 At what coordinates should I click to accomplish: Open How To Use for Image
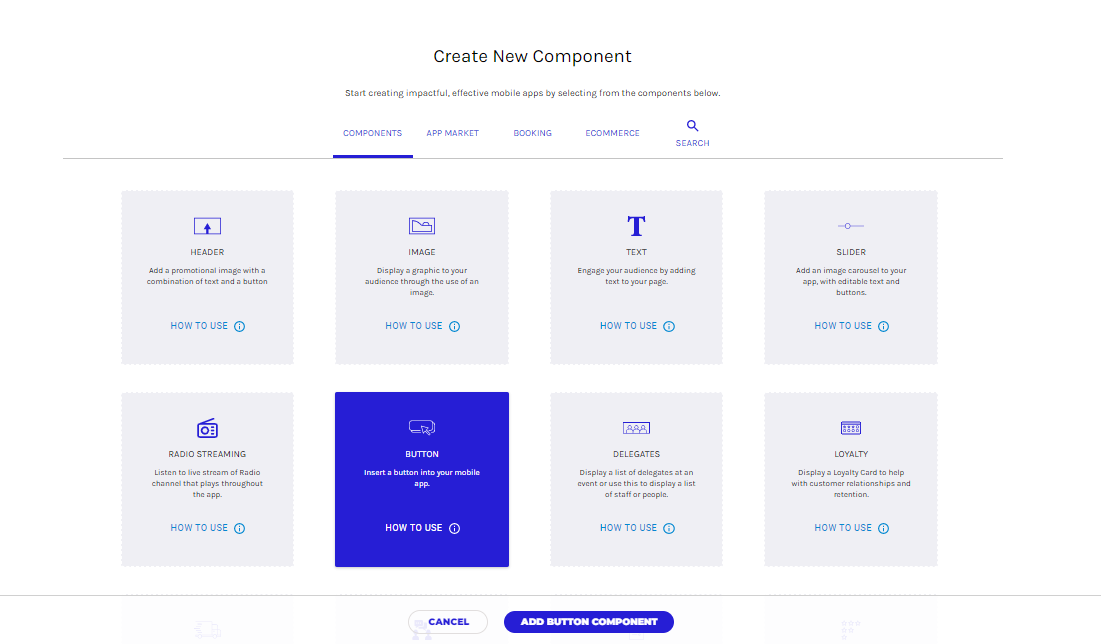pyautogui.click(x=414, y=326)
